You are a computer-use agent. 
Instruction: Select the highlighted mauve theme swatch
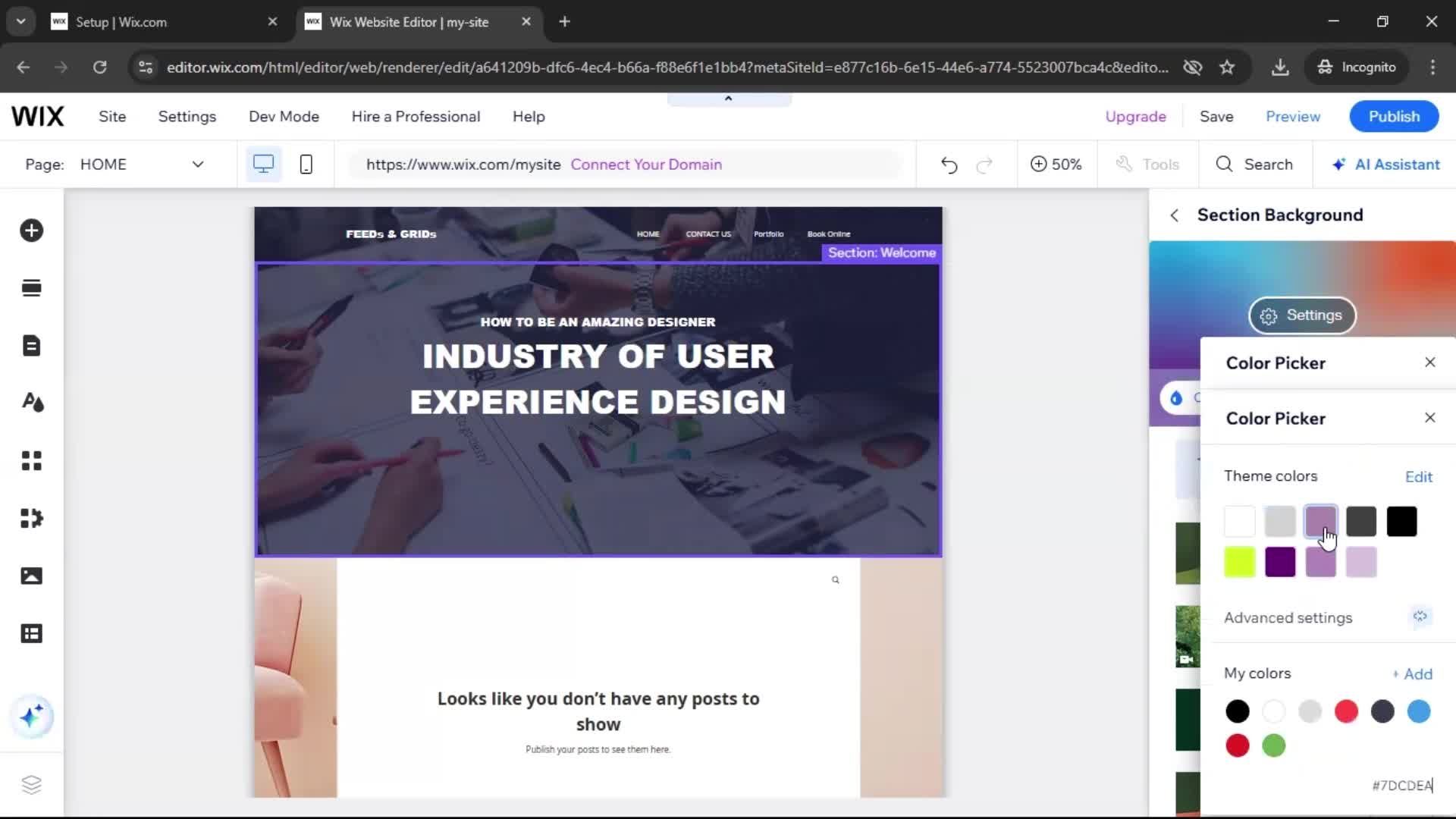(1320, 522)
